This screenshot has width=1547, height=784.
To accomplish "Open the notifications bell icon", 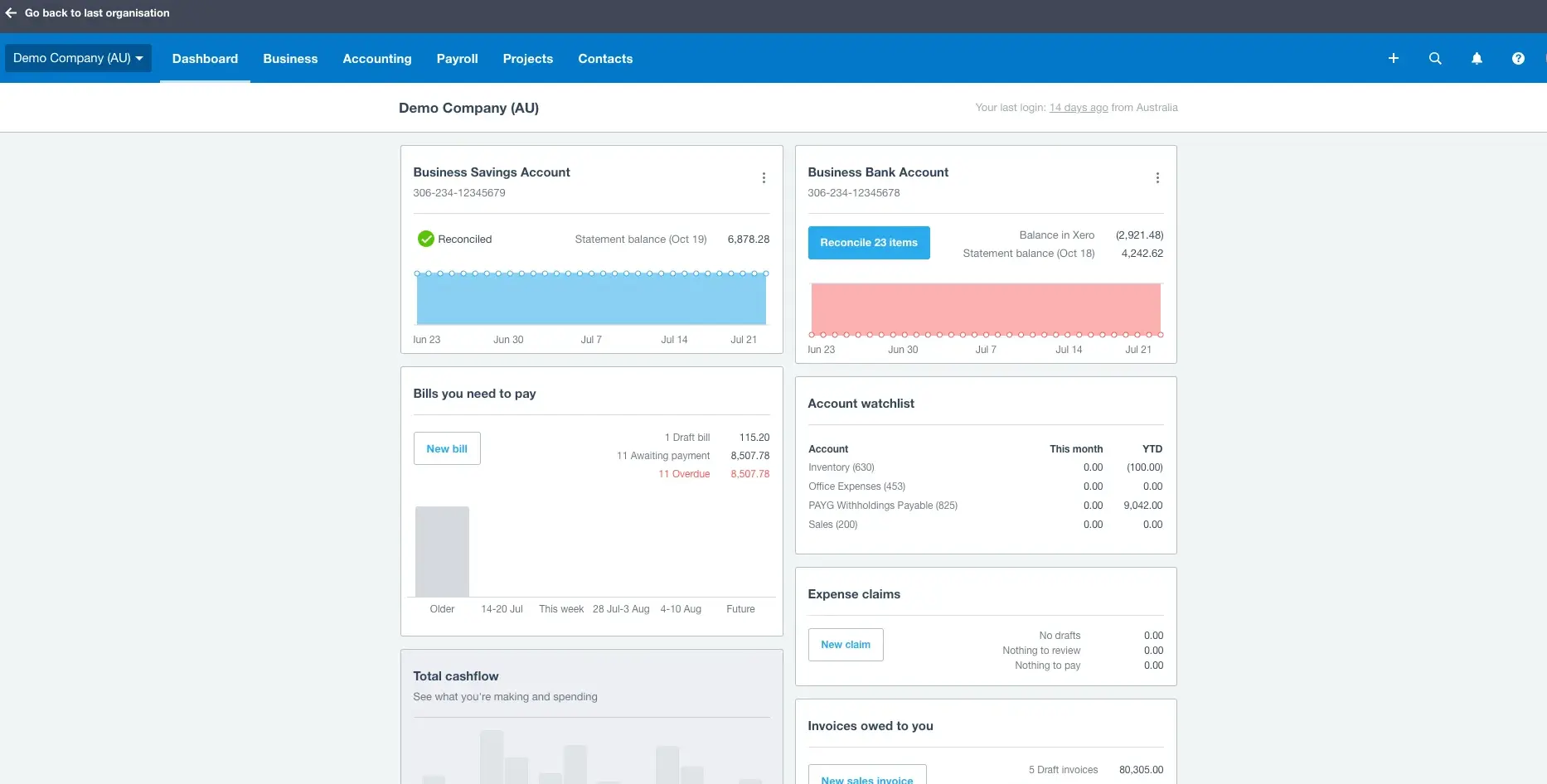I will [x=1477, y=58].
